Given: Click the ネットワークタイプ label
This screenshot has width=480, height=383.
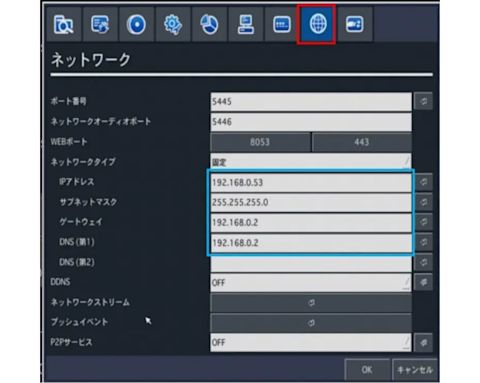Looking at the screenshot, I should pyautogui.click(x=83, y=162).
